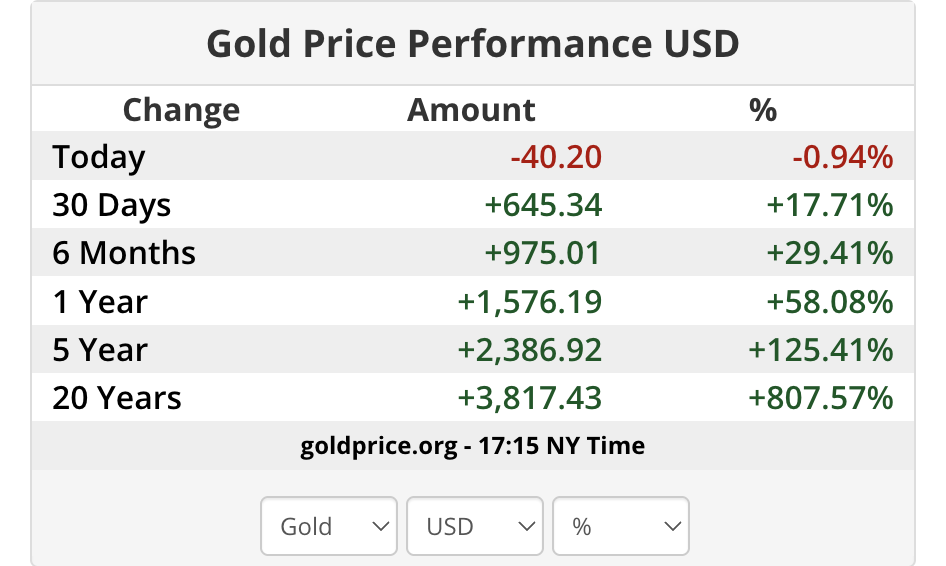The height and width of the screenshot is (566, 946).
Task: Select the 5 Year row label
Action: tap(100, 350)
